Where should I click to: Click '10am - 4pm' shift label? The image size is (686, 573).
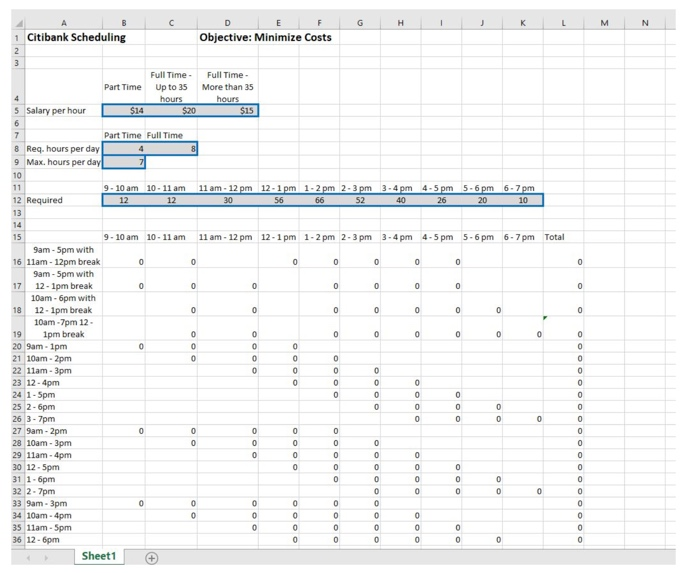tap(49, 516)
